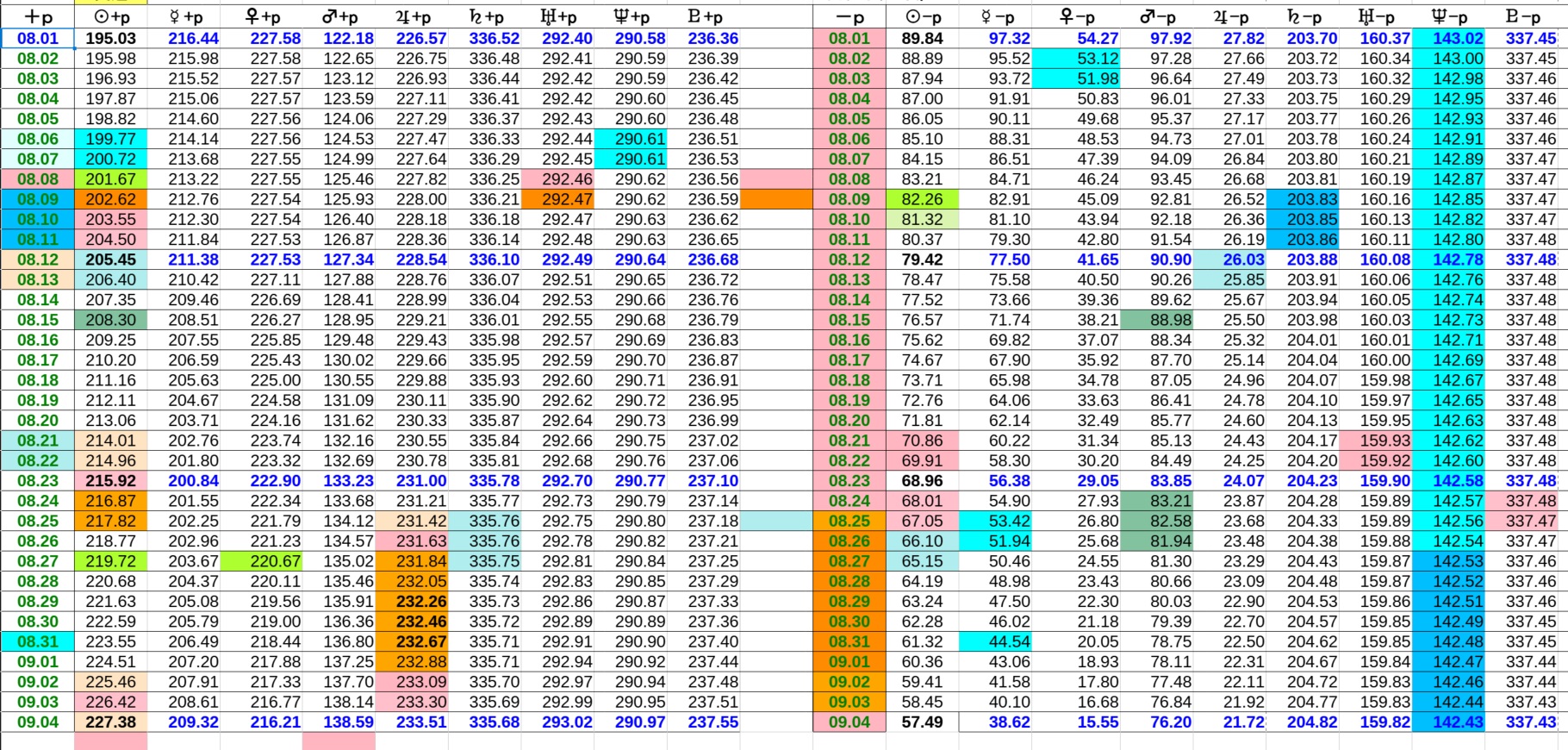Select the Uranus +p column header
This screenshot has width=1568, height=750.
click(x=558, y=17)
